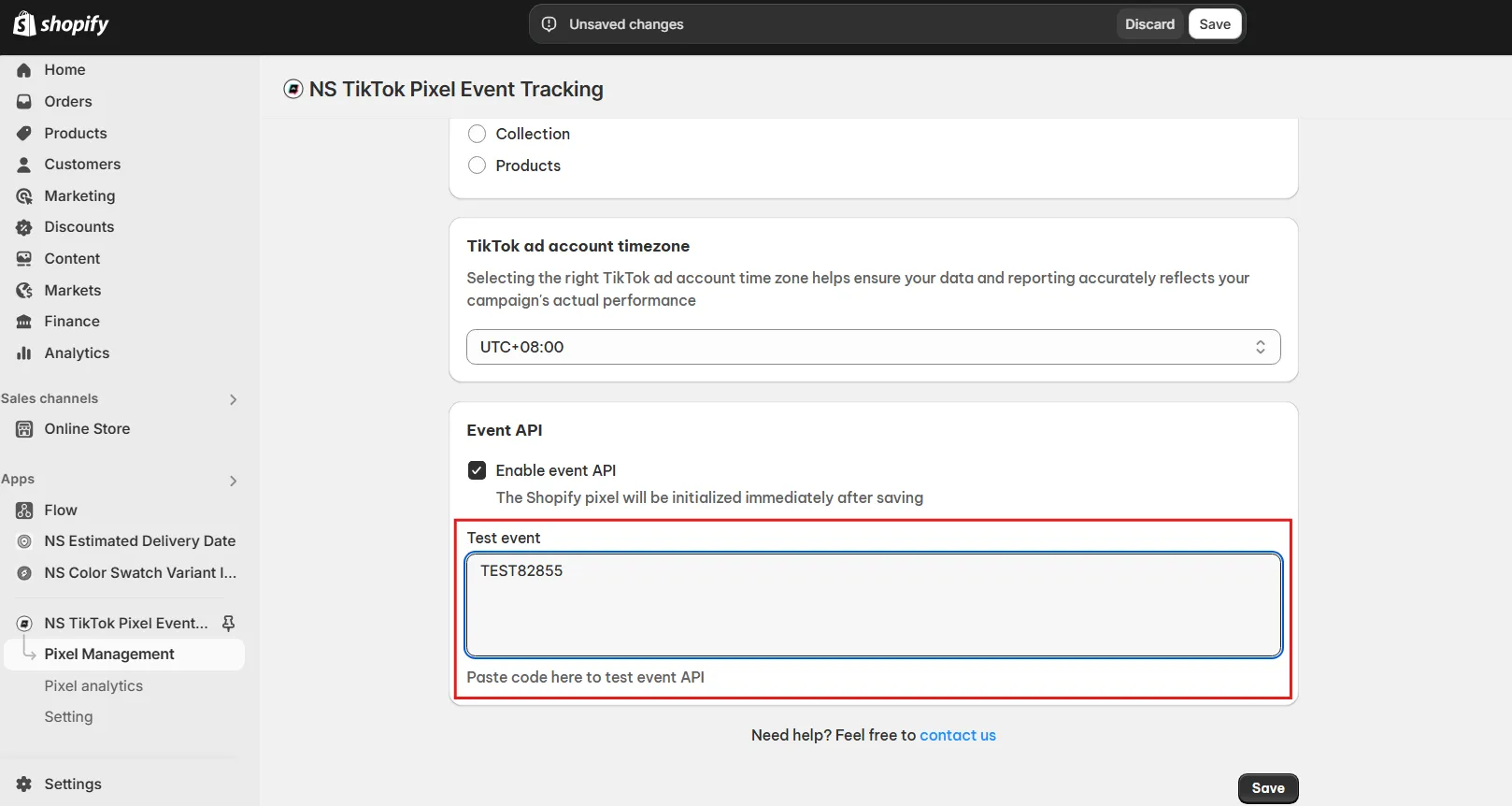Screen dimensions: 1512x806
Task: Open the TikTok ad account timezone dropdown
Action: click(x=873, y=347)
